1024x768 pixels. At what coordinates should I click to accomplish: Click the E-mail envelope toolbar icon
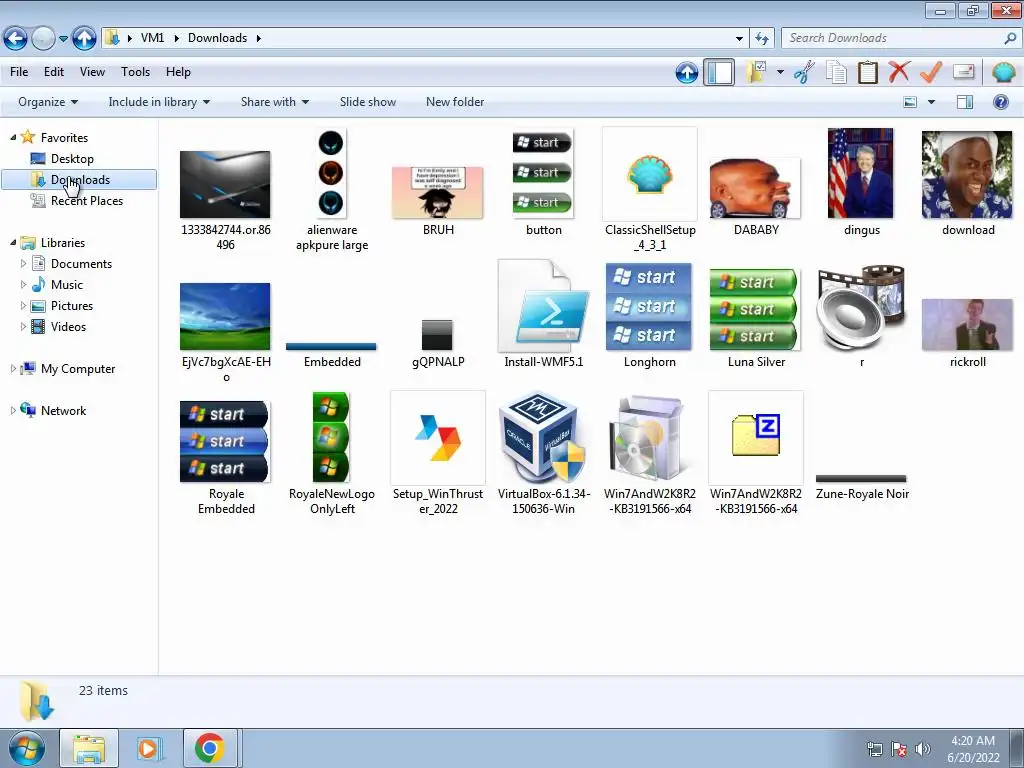point(963,72)
